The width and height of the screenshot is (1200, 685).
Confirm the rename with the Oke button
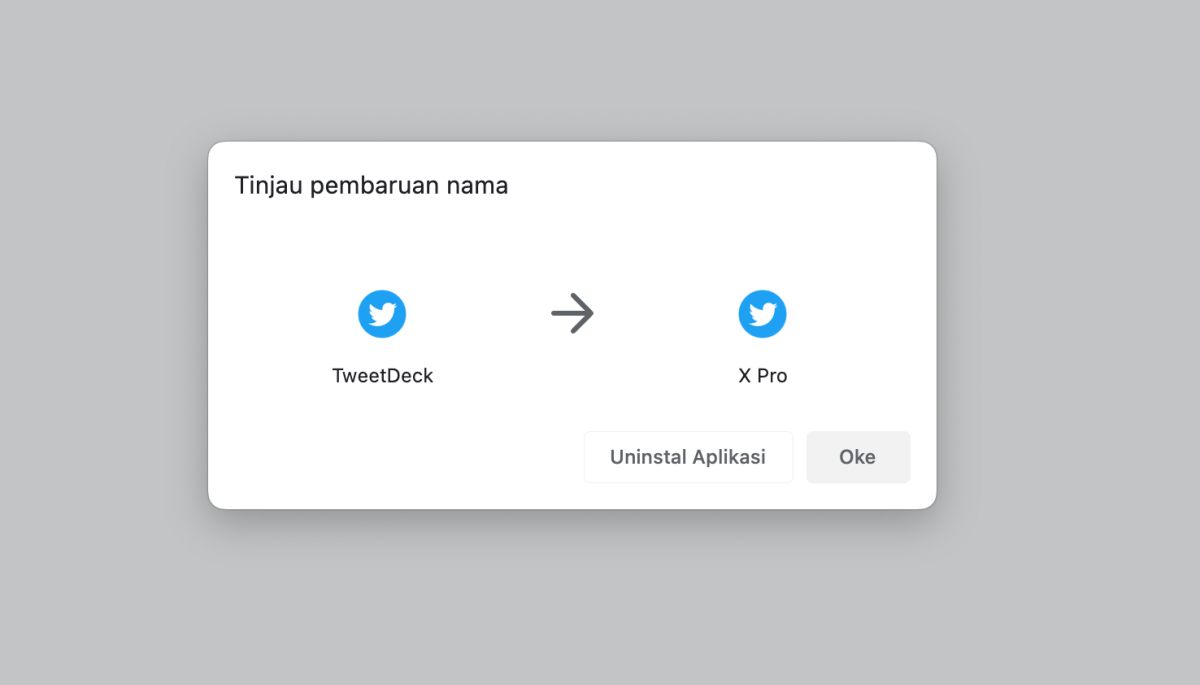click(858, 457)
